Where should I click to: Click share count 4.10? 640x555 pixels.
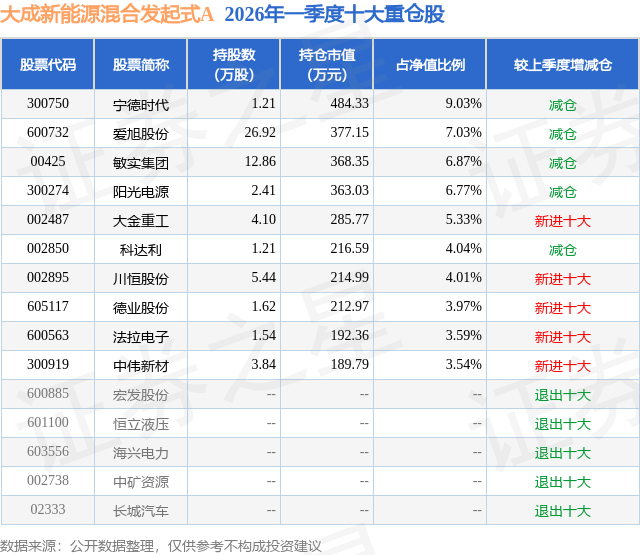263,220
